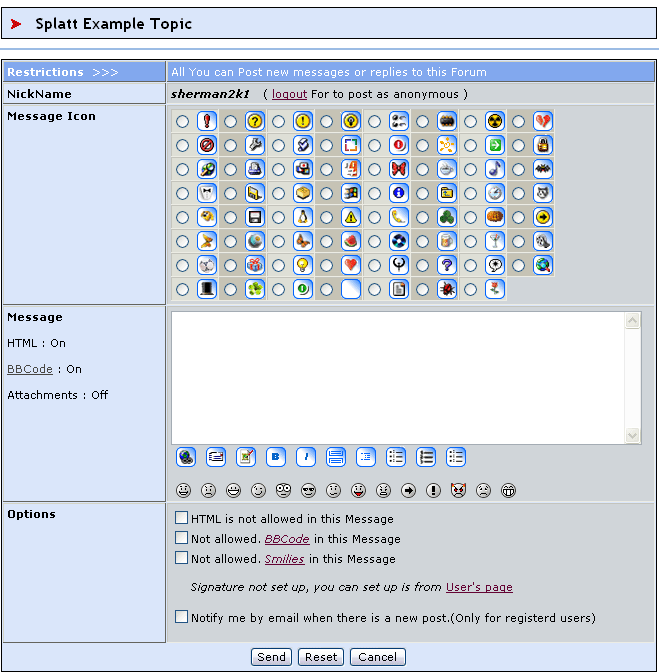
Task: Insert the red devil smiley
Action: pyautogui.click(x=459, y=491)
